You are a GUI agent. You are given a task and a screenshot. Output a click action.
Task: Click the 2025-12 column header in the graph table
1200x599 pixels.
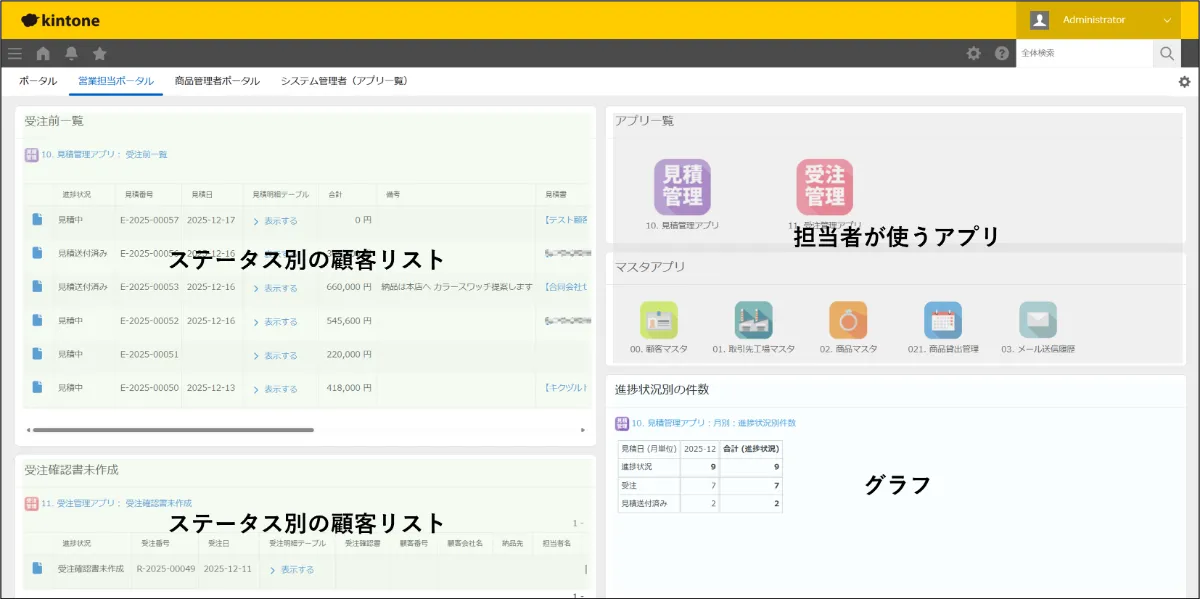[x=700, y=449]
